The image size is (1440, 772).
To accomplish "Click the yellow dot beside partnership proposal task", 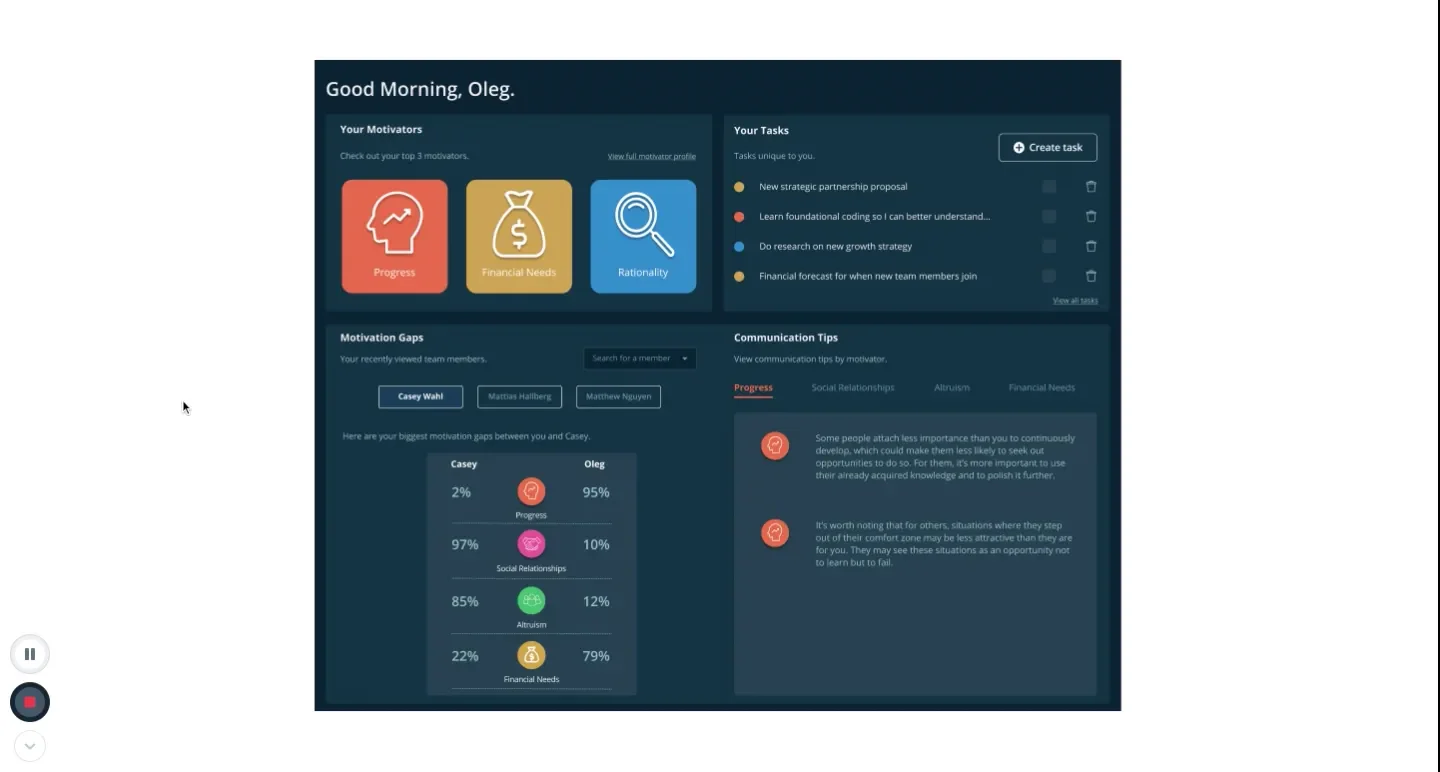I will point(739,187).
